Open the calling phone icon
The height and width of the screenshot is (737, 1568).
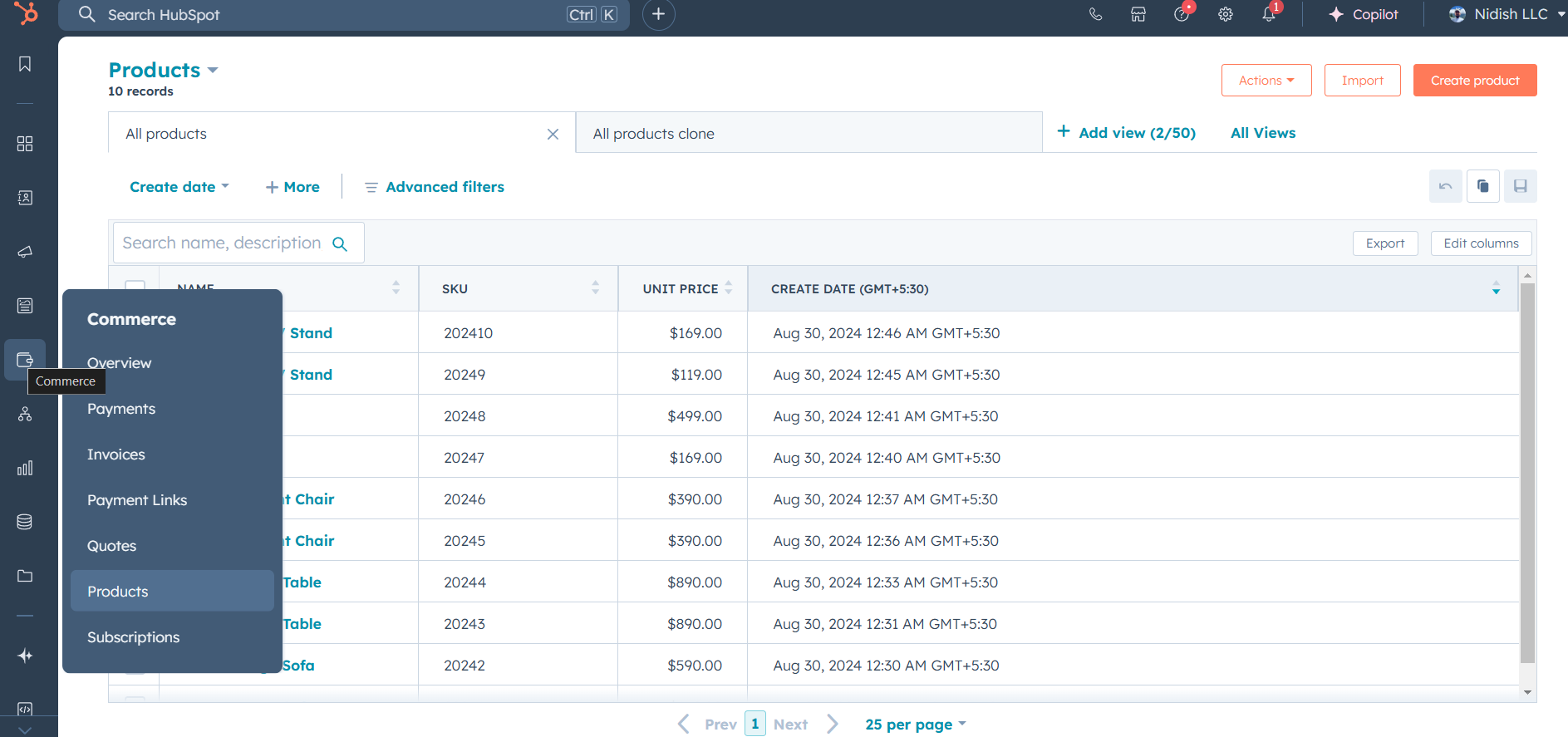pyautogui.click(x=1095, y=14)
